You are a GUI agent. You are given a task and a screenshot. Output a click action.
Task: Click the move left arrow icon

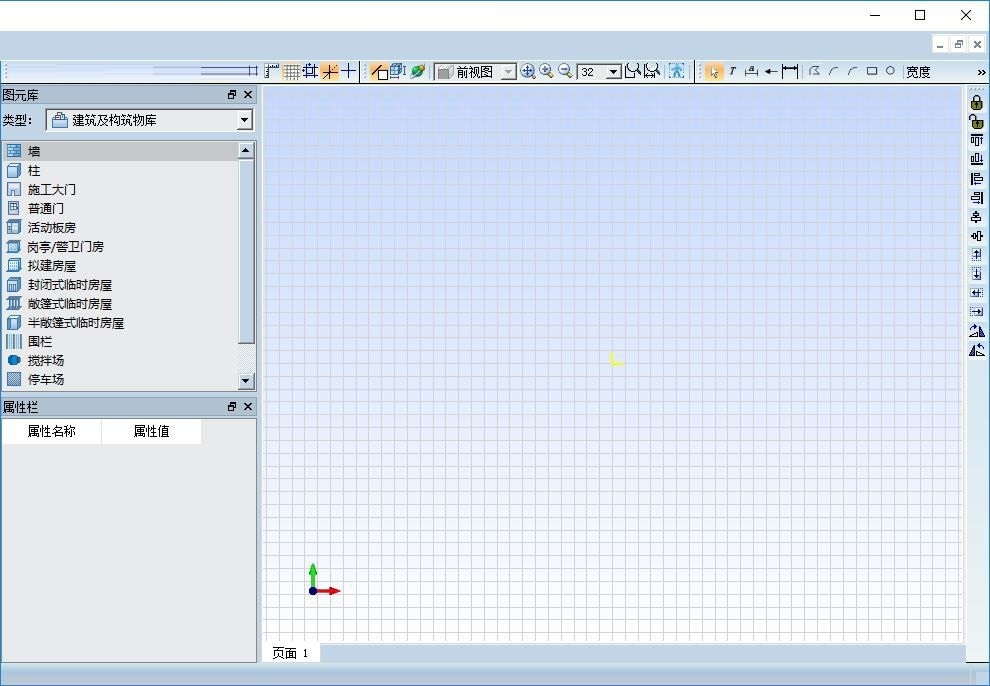[x=977, y=292]
